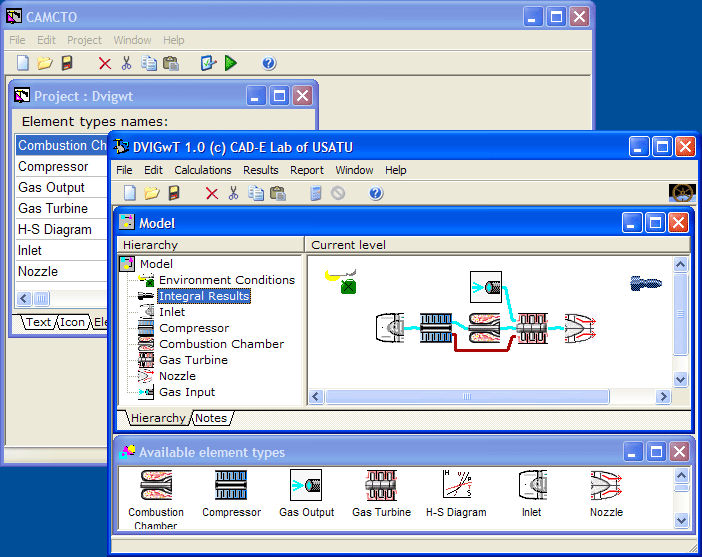Image resolution: width=702 pixels, height=557 pixels.
Task: Click Current level column header
Action: [498, 245]
